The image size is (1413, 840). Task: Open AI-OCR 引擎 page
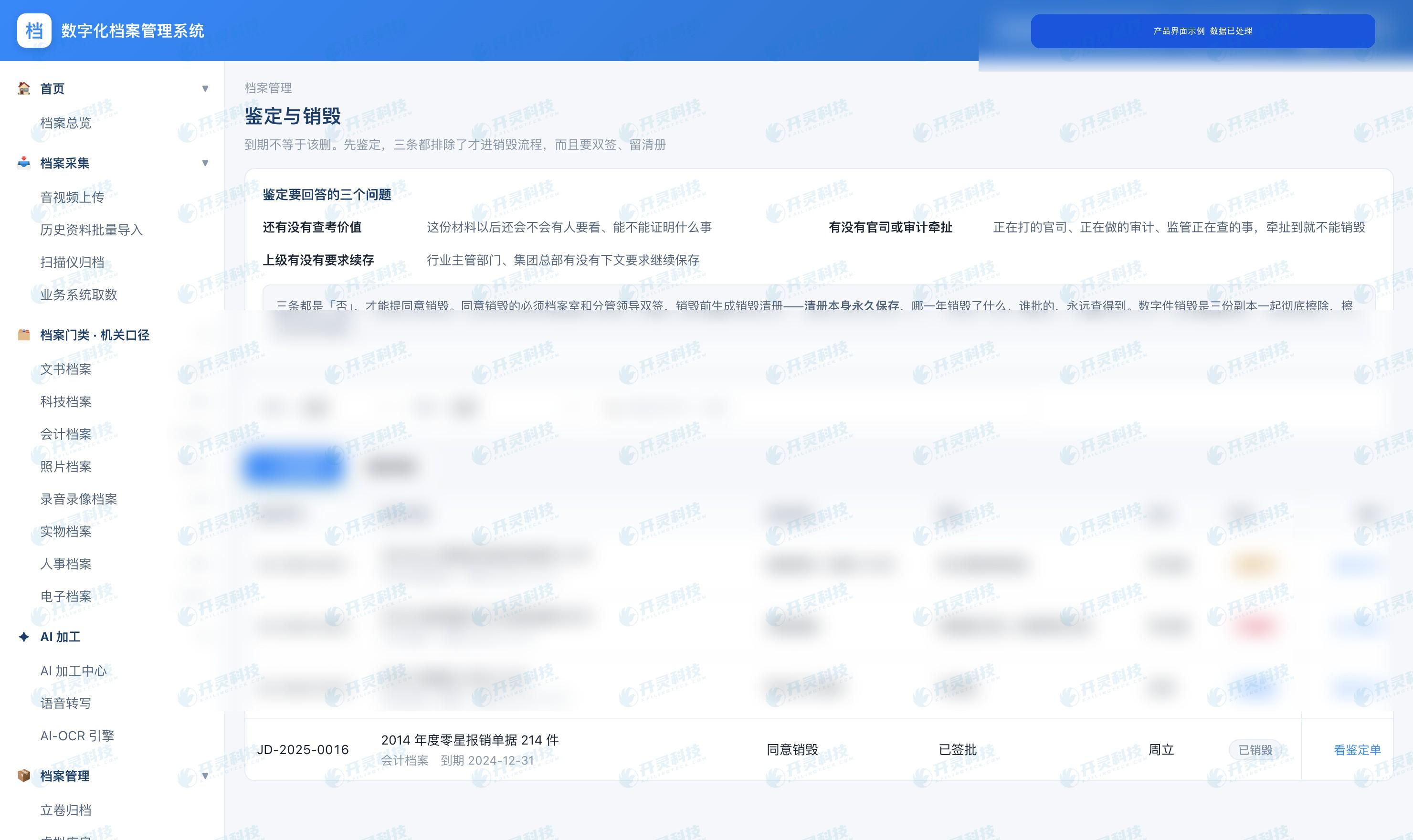click(77, 736)
